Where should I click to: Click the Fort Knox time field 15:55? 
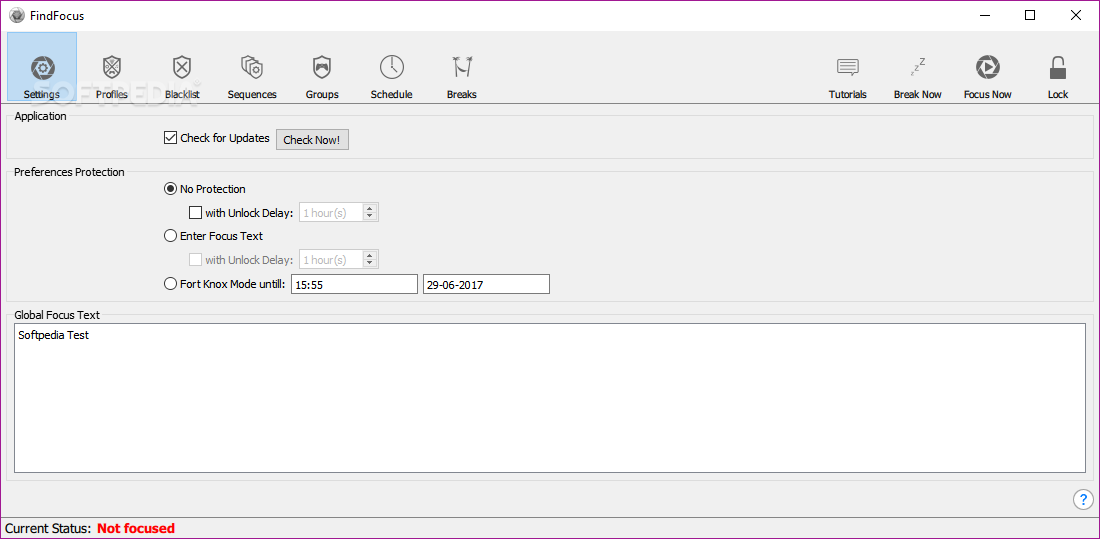coord(354,284)
